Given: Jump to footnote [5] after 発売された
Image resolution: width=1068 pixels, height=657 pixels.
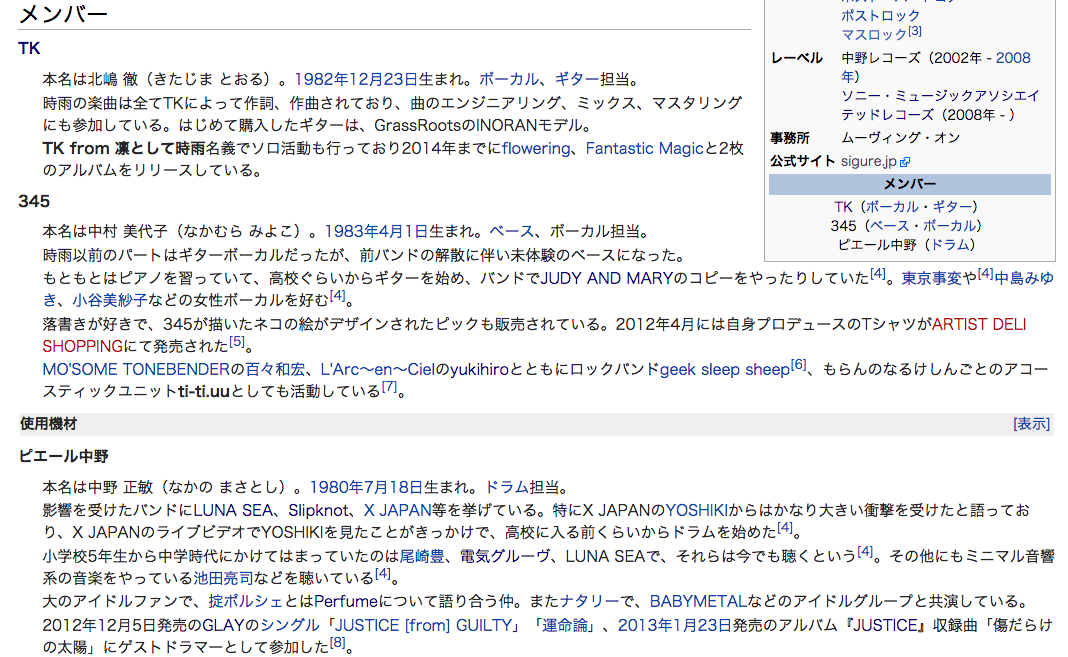Looking at the screenshot, I should point(236,342).
